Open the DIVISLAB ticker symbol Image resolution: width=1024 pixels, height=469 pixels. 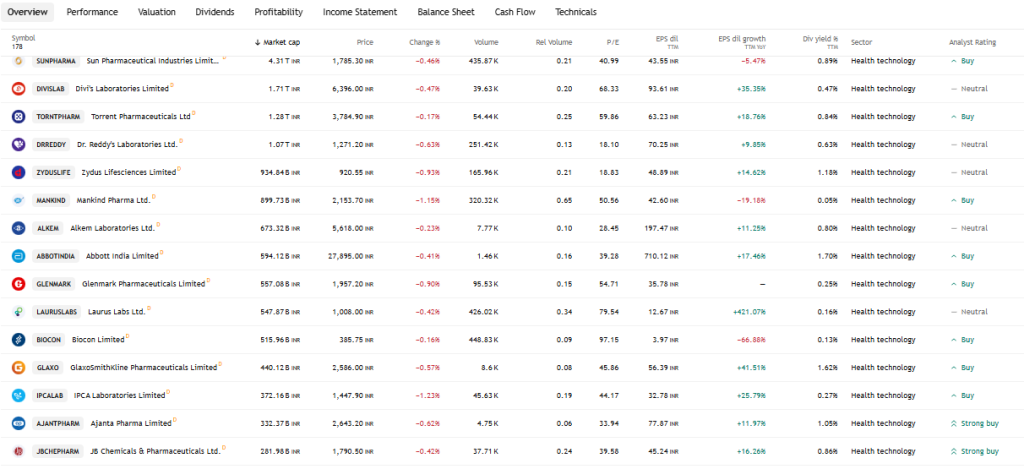click(x=50, y=89)
